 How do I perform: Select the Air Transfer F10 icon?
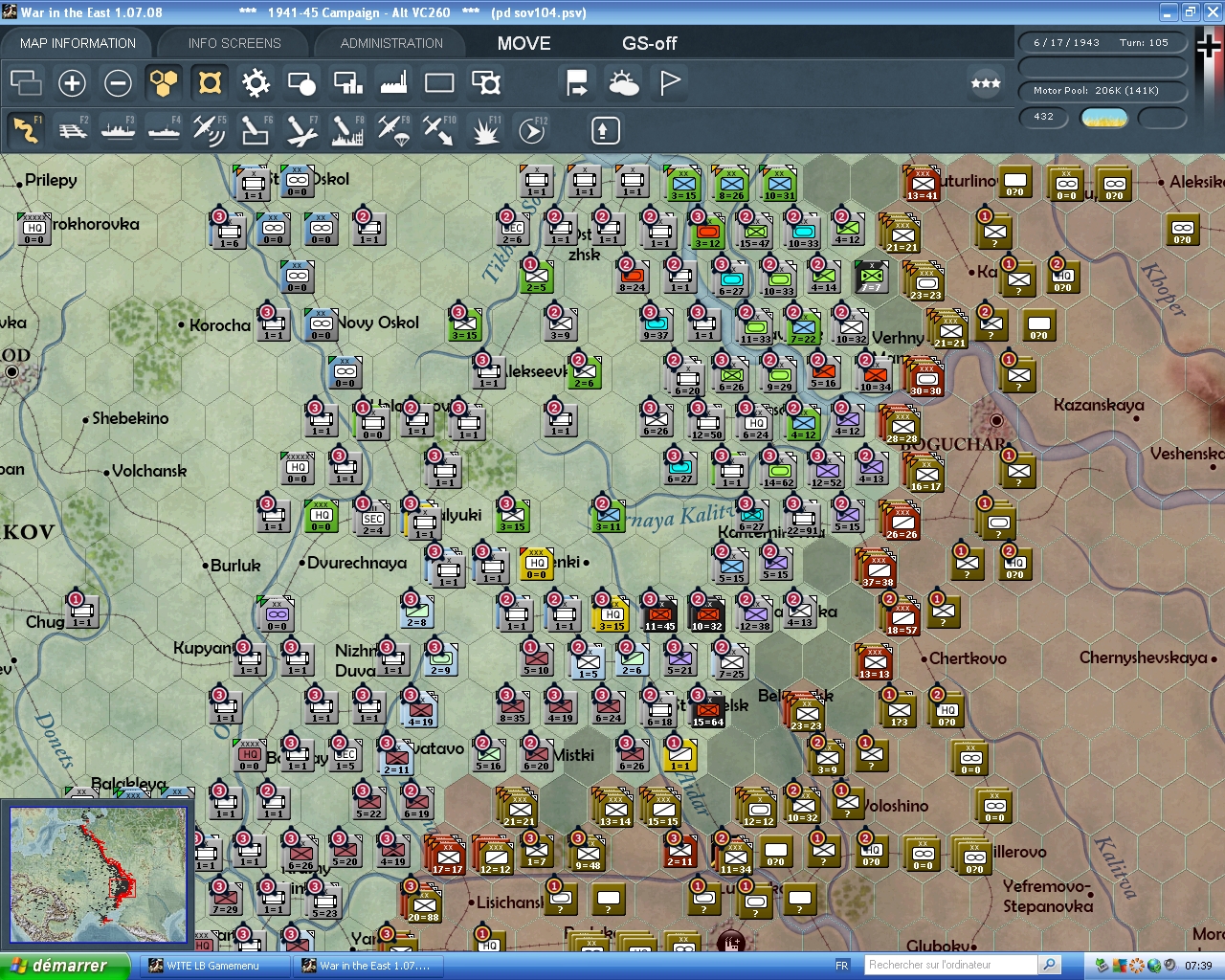point(439,129)
